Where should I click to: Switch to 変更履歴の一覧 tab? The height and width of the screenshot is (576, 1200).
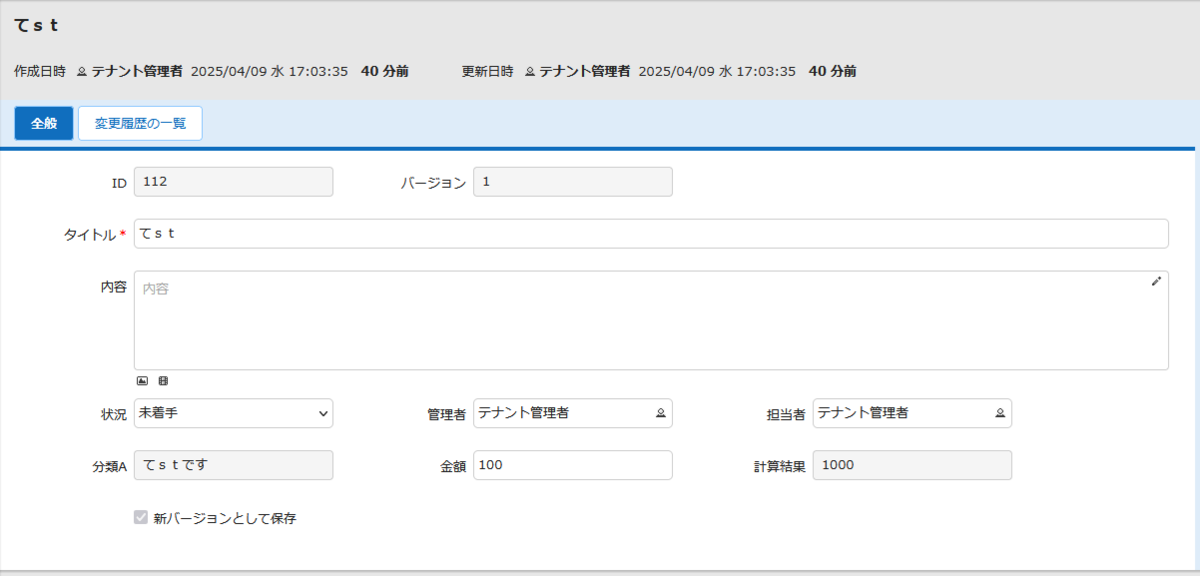click(x=140, y=124)
